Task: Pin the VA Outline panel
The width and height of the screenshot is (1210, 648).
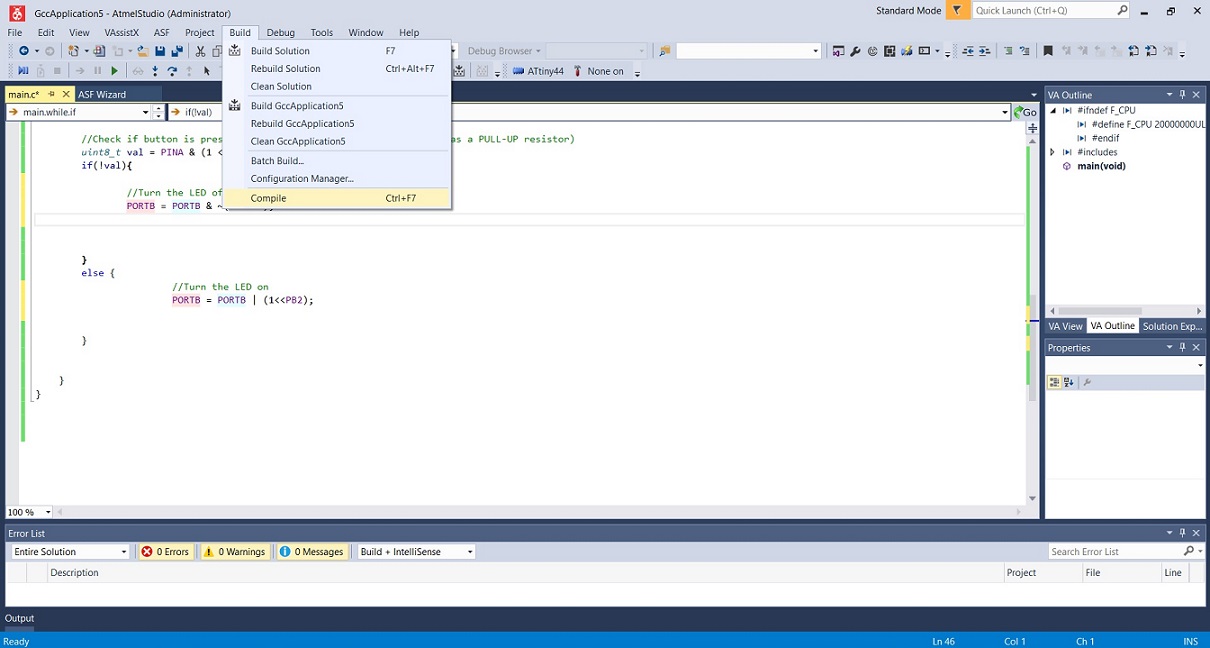Action: pos(1182,95)
